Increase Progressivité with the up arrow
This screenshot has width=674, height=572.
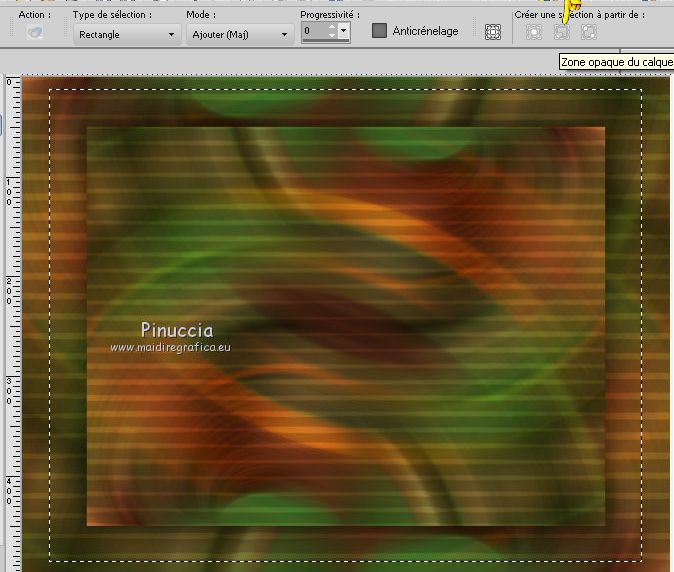[332, 27]
